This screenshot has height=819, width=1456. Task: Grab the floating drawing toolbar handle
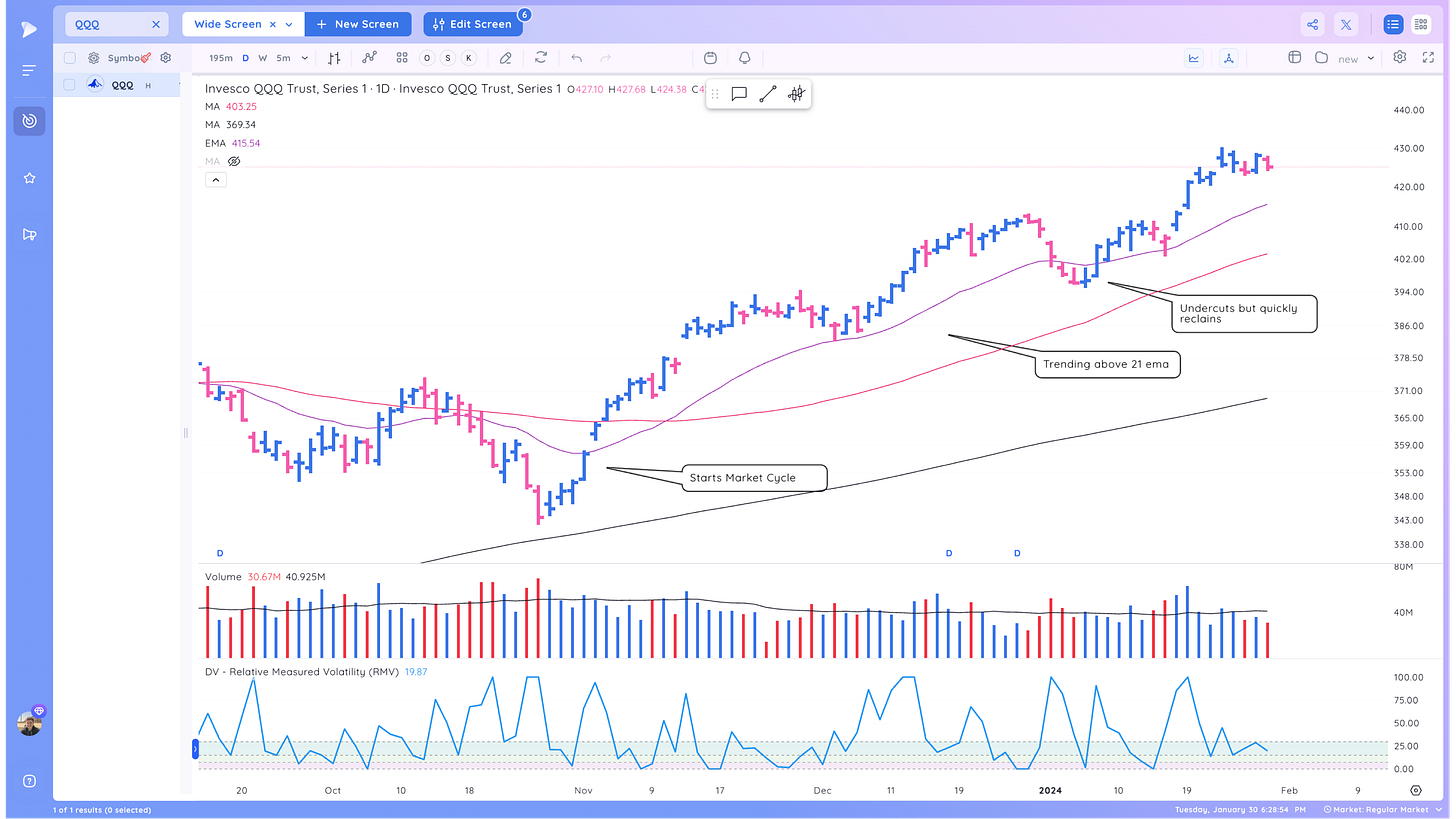(x=715, y=94)
